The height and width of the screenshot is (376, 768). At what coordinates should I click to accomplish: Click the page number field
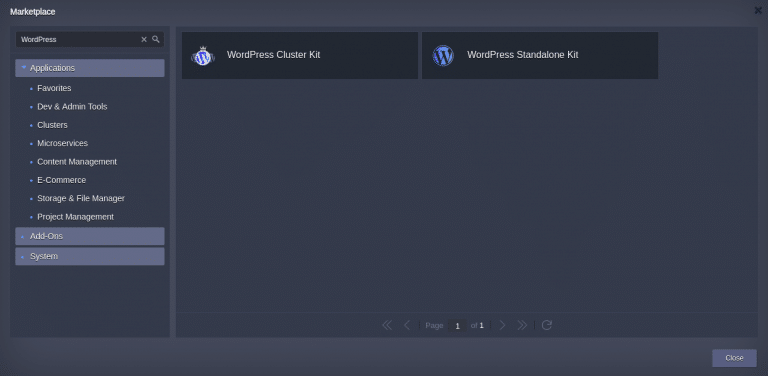coord(457,326)
